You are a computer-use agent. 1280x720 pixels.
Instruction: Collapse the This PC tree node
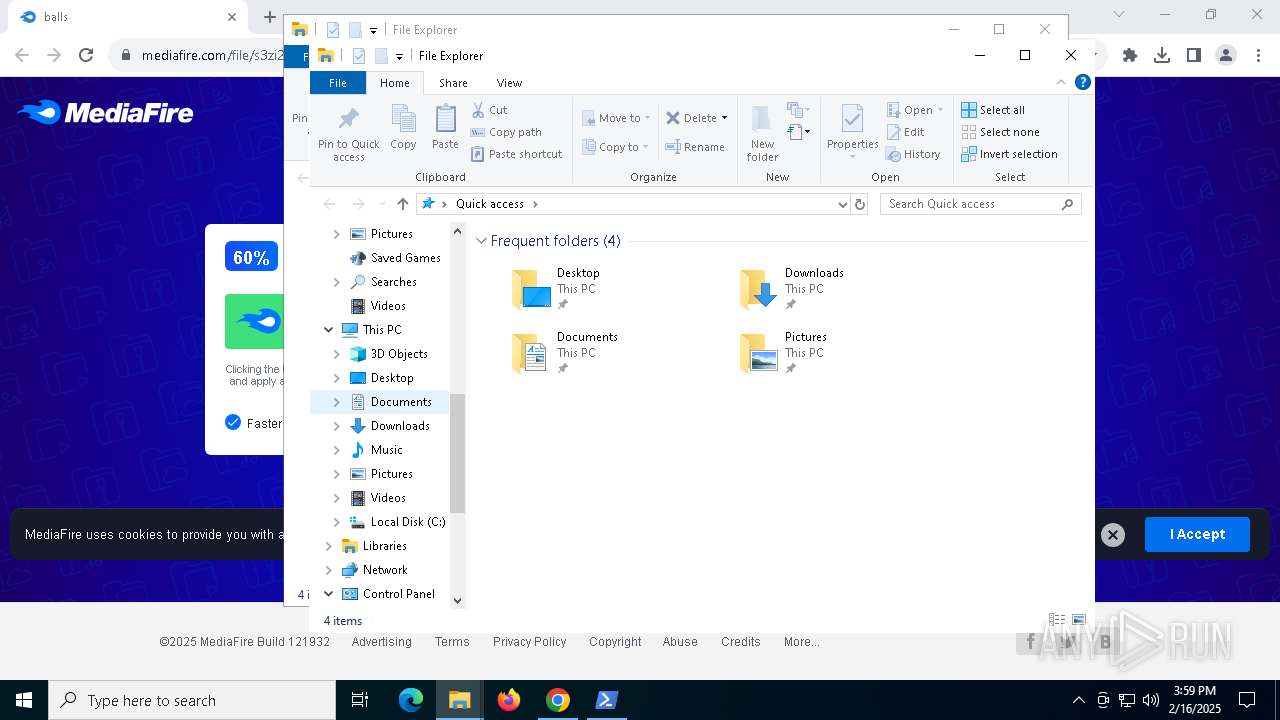pyautogui.click(x=328, y=330)
